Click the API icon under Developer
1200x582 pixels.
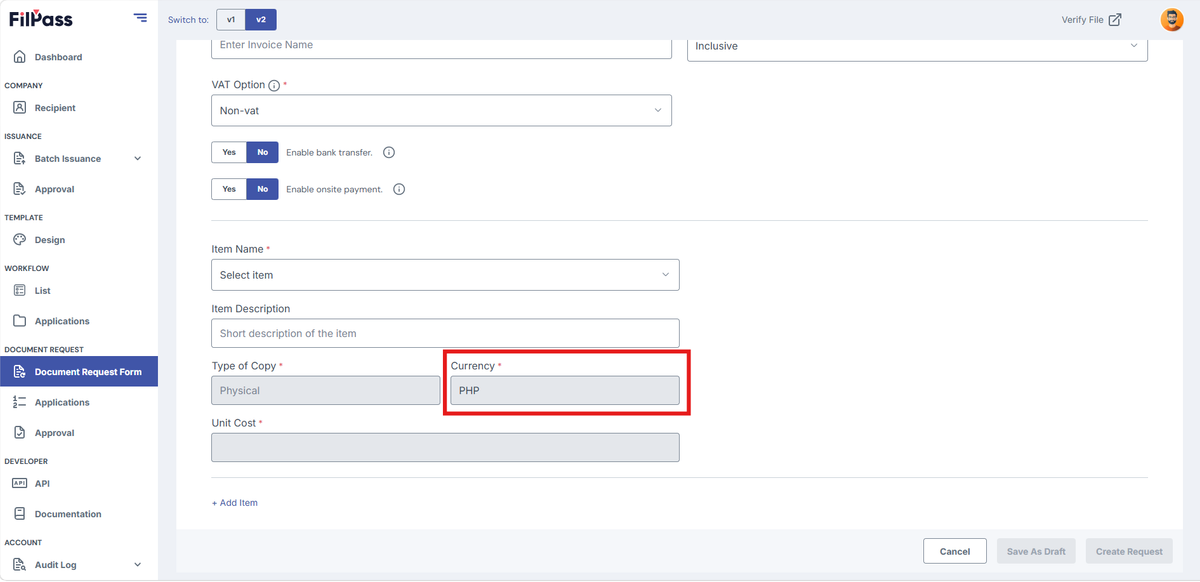click(19, 483)
